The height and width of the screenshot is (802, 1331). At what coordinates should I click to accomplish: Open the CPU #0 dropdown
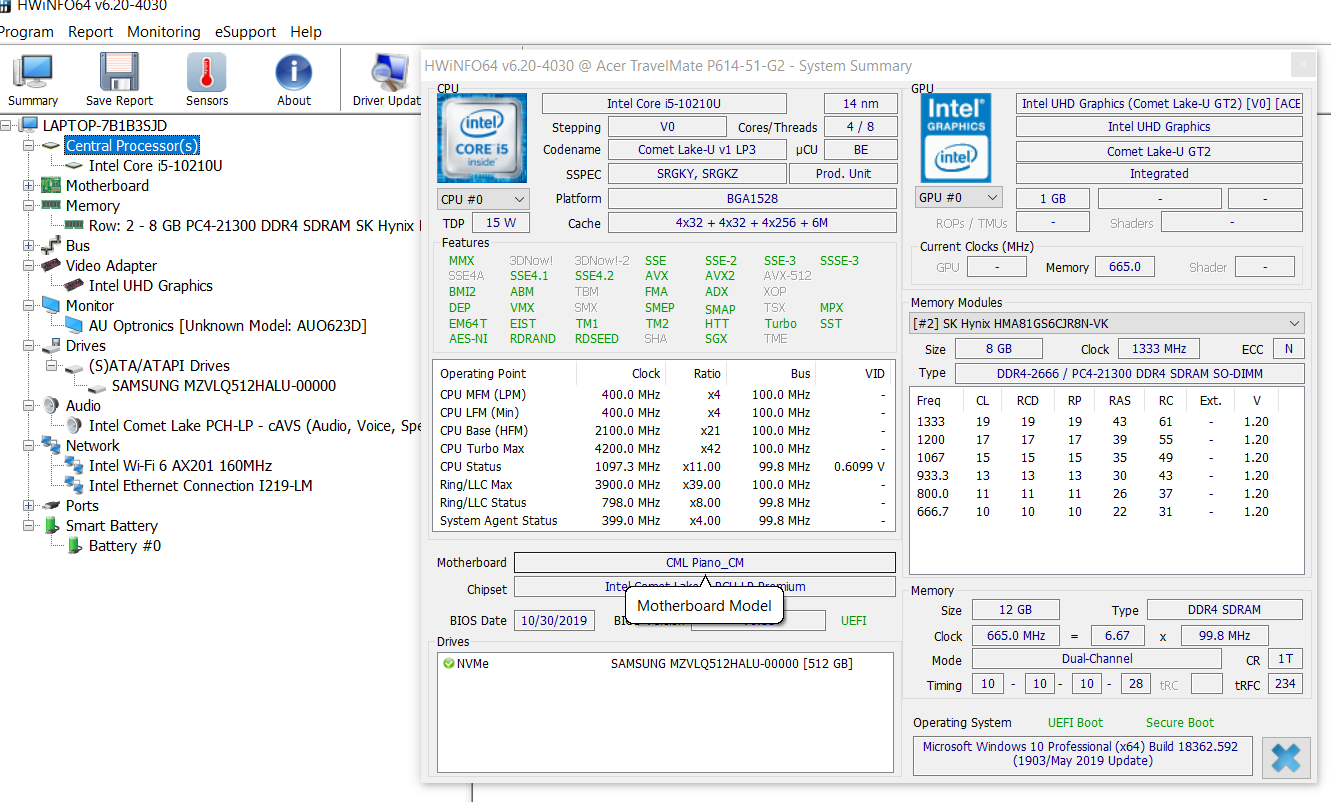483,198
